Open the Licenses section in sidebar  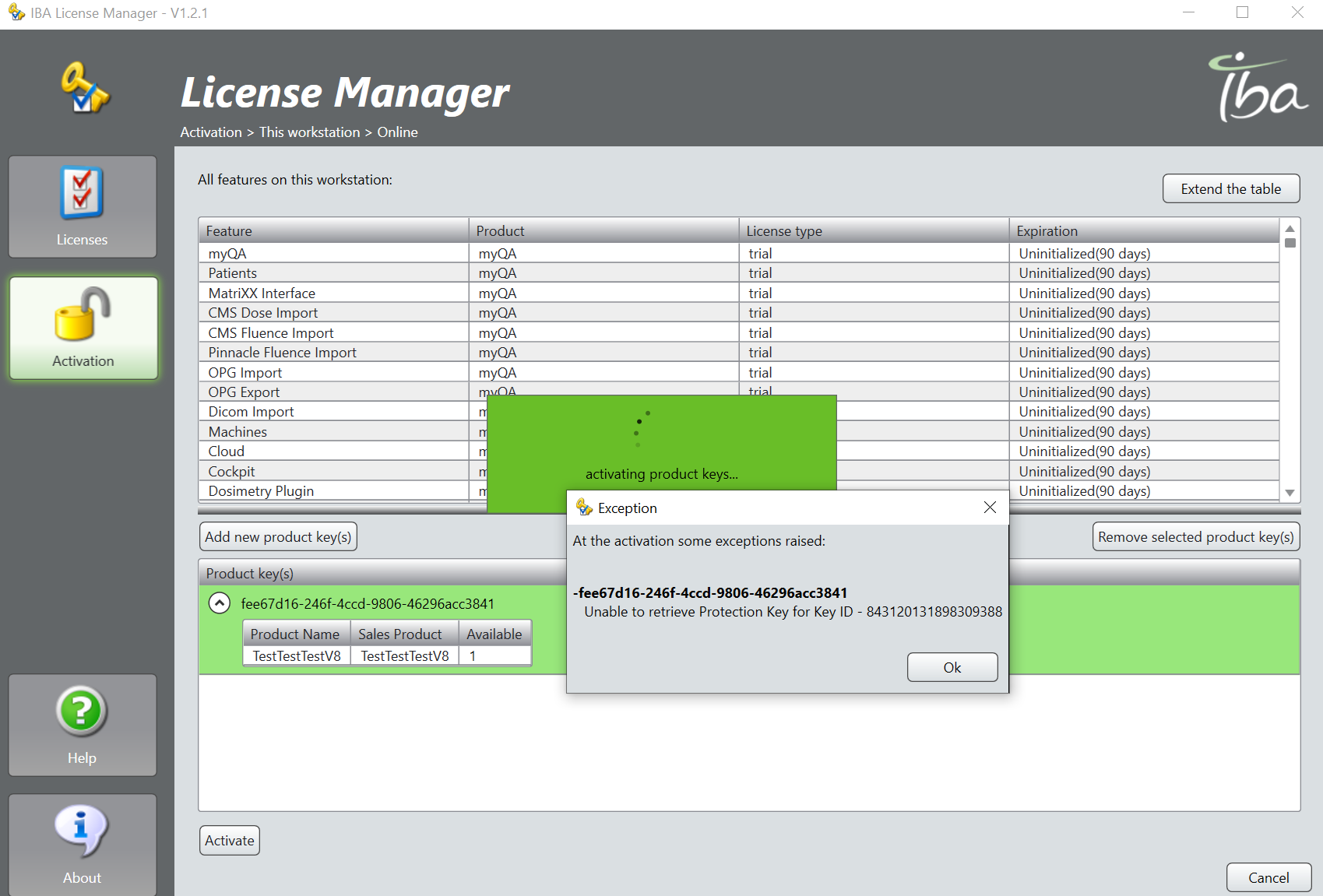pyautogui.click(x=82, y=206)
